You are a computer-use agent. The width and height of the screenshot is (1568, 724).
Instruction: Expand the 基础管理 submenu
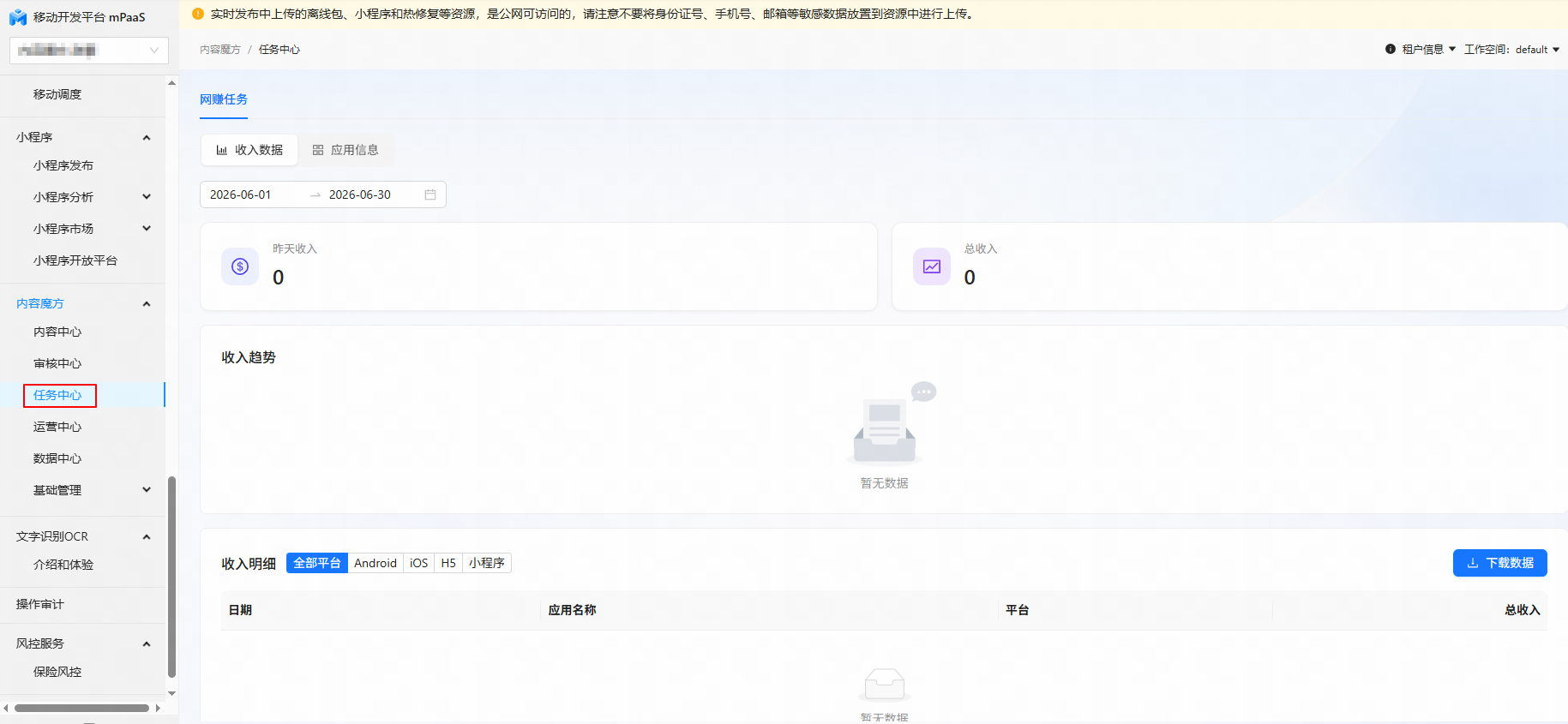[x=147, y=490]
